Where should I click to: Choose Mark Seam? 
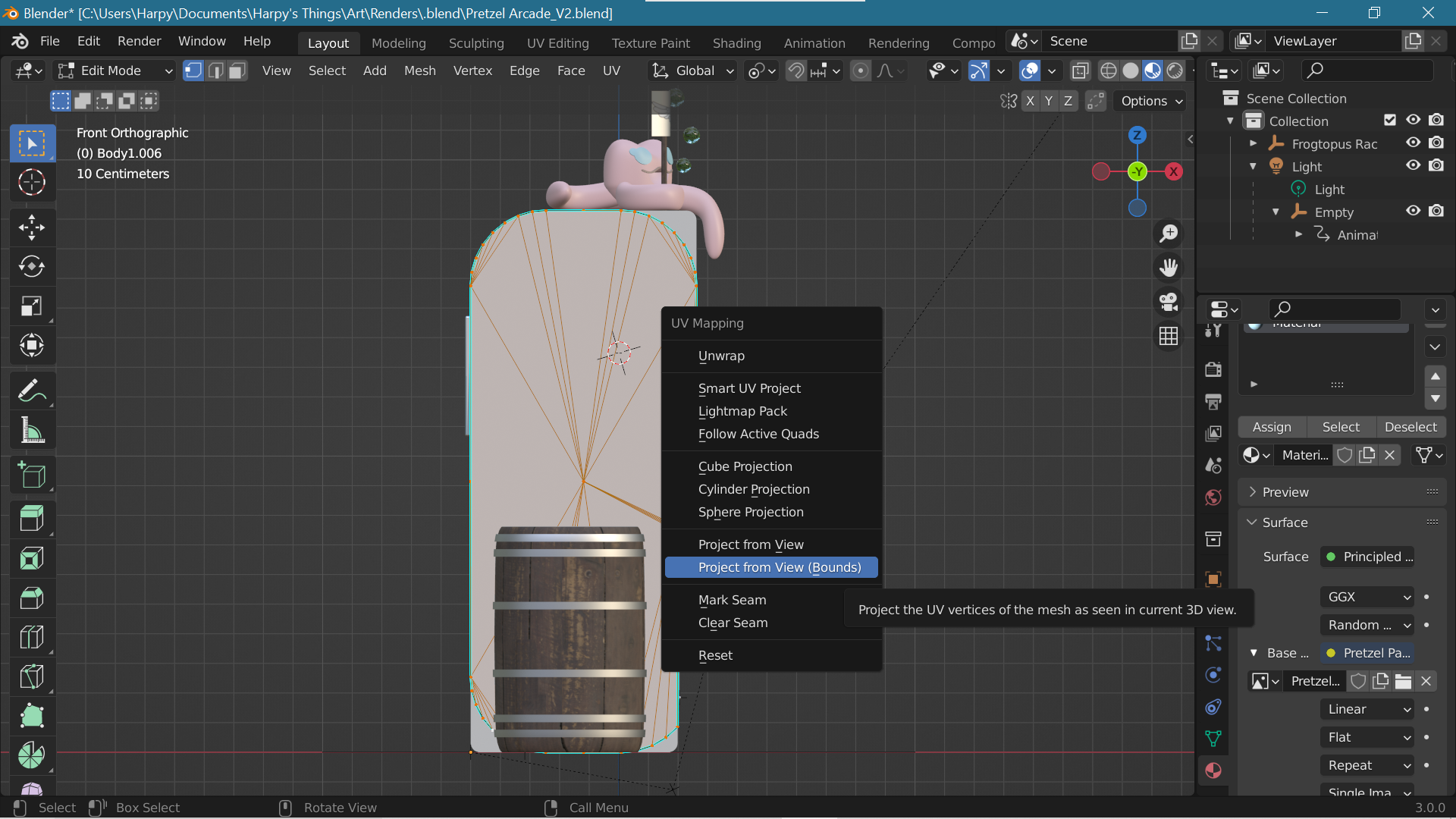(771, 600)
